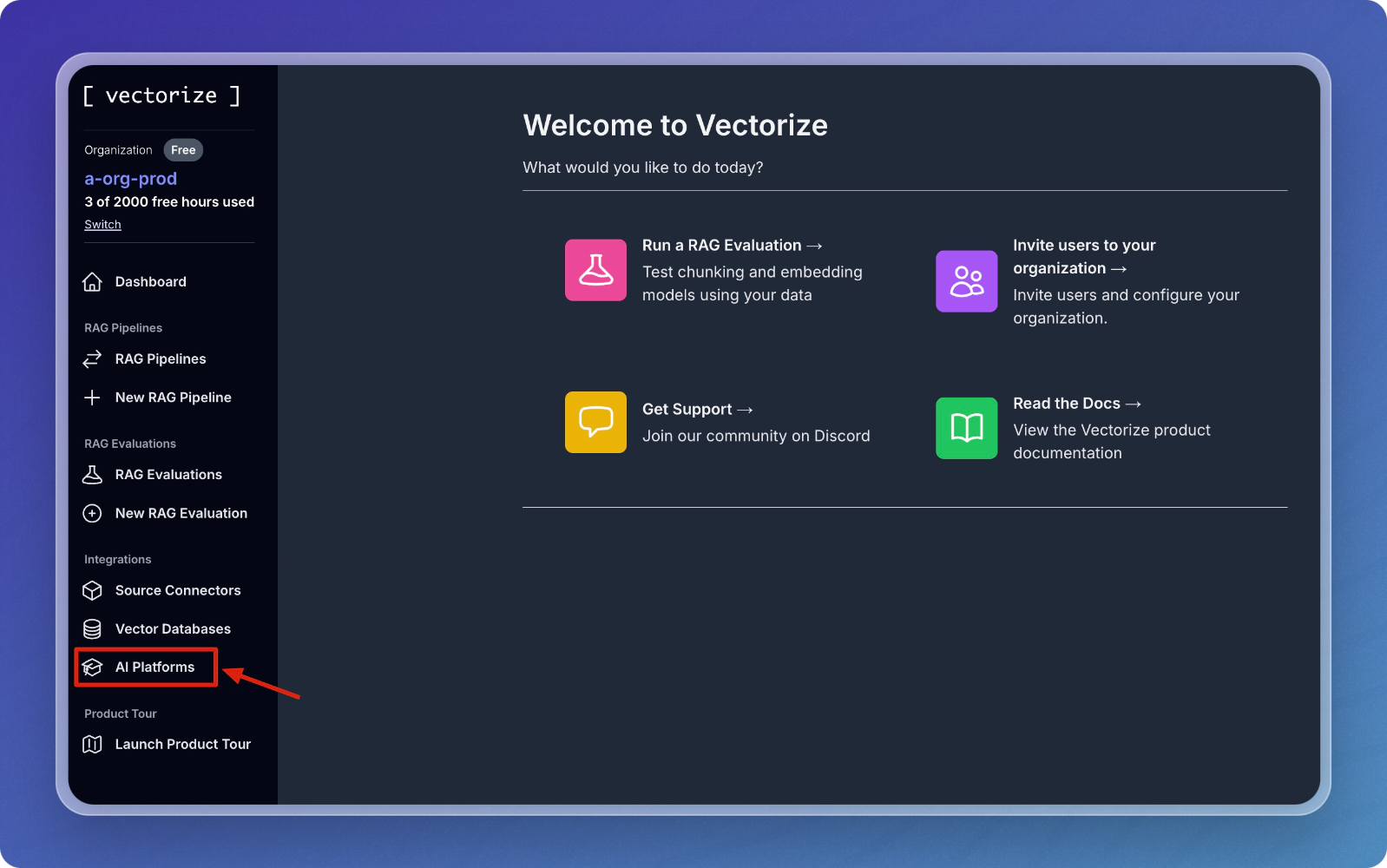Click the RAG Evaluations flask icon in sidebar

[x=92, y=475]
